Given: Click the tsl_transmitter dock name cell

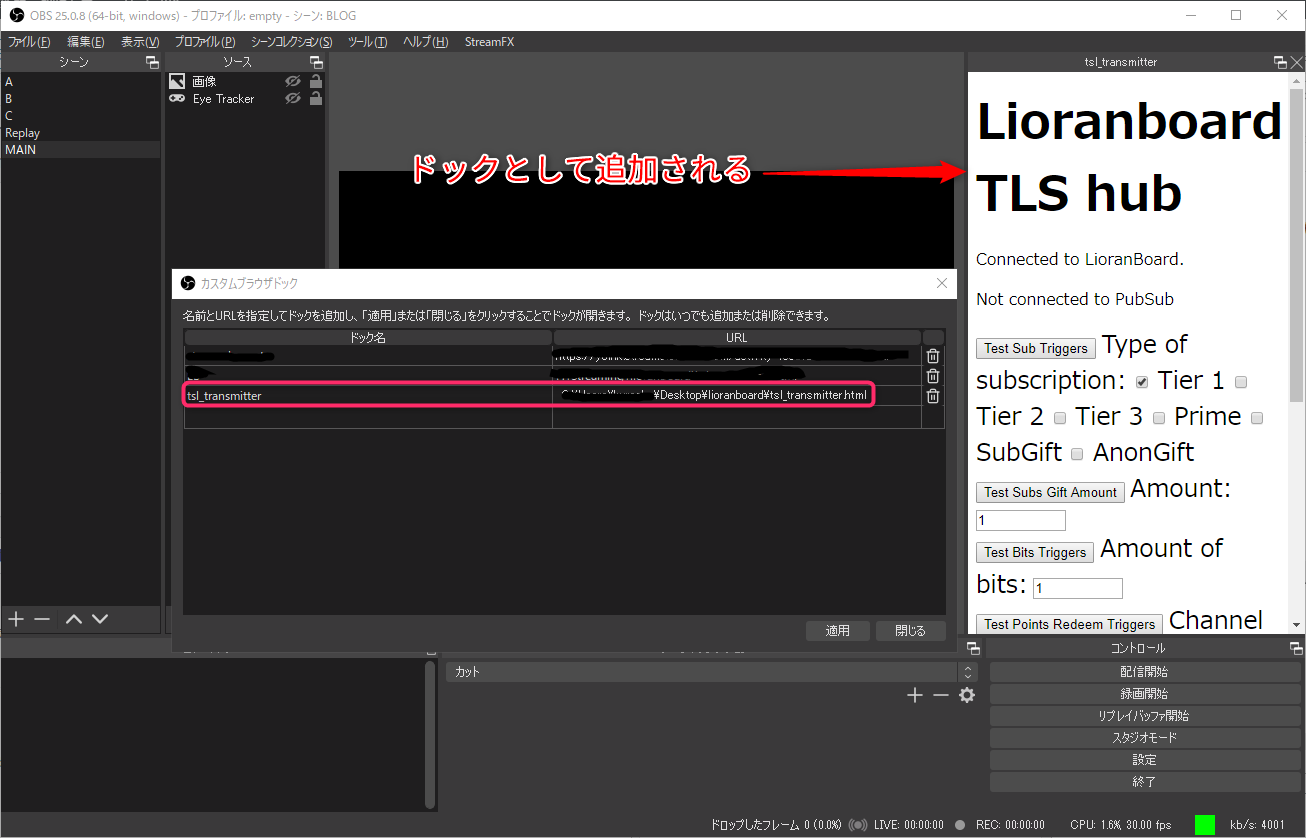Looking at the screenshot, I should point(368,396).
